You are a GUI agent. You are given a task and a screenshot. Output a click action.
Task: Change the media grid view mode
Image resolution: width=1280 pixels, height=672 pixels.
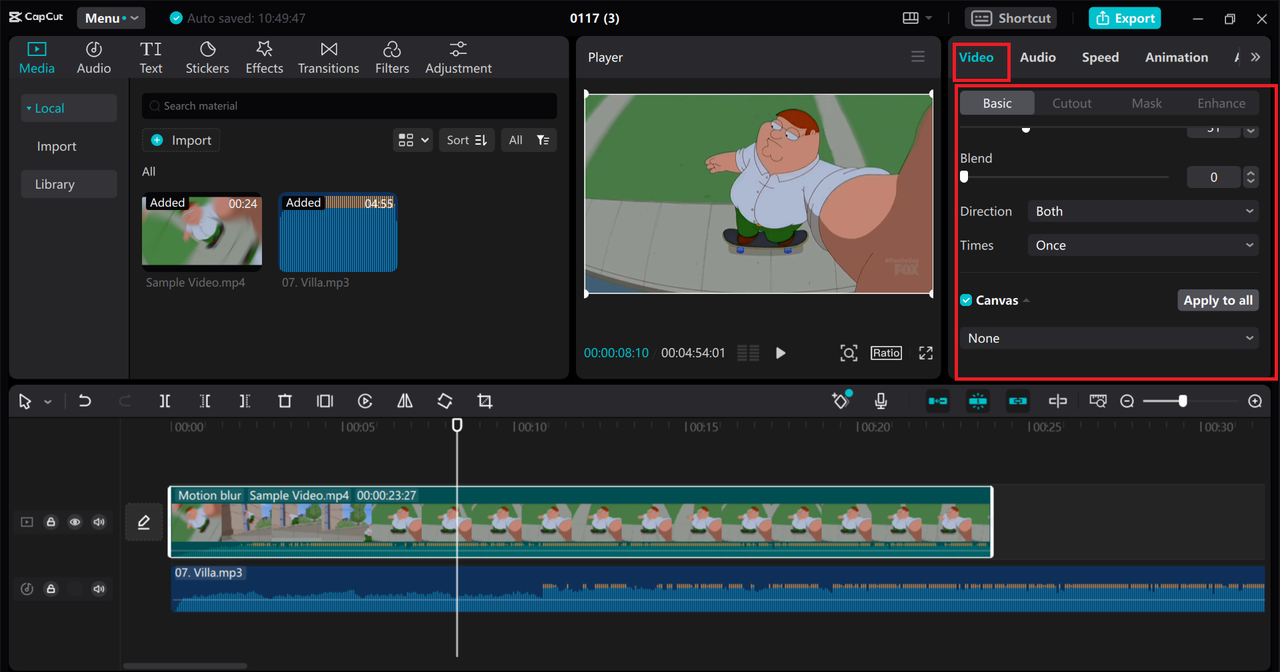click(413, 140)
